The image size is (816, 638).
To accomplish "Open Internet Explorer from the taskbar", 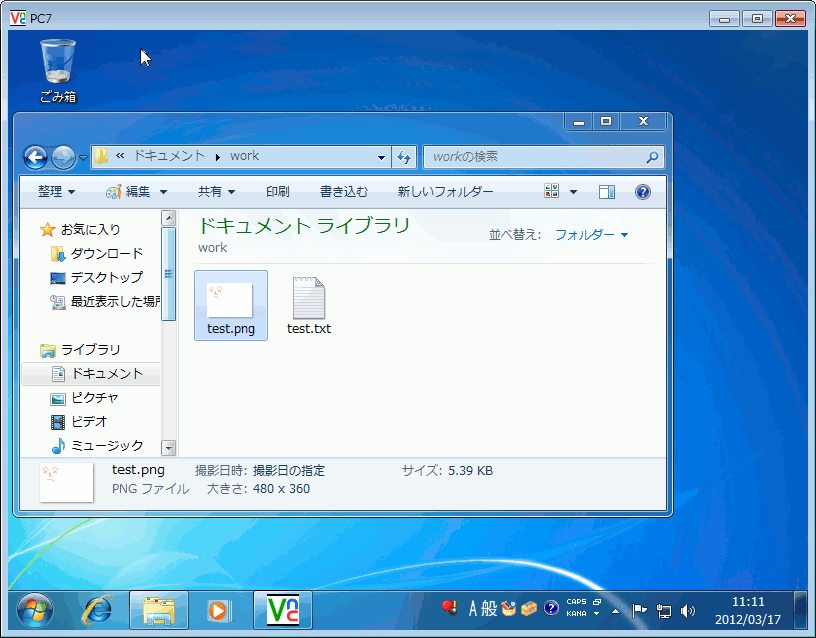I will (x=98, y=610).
